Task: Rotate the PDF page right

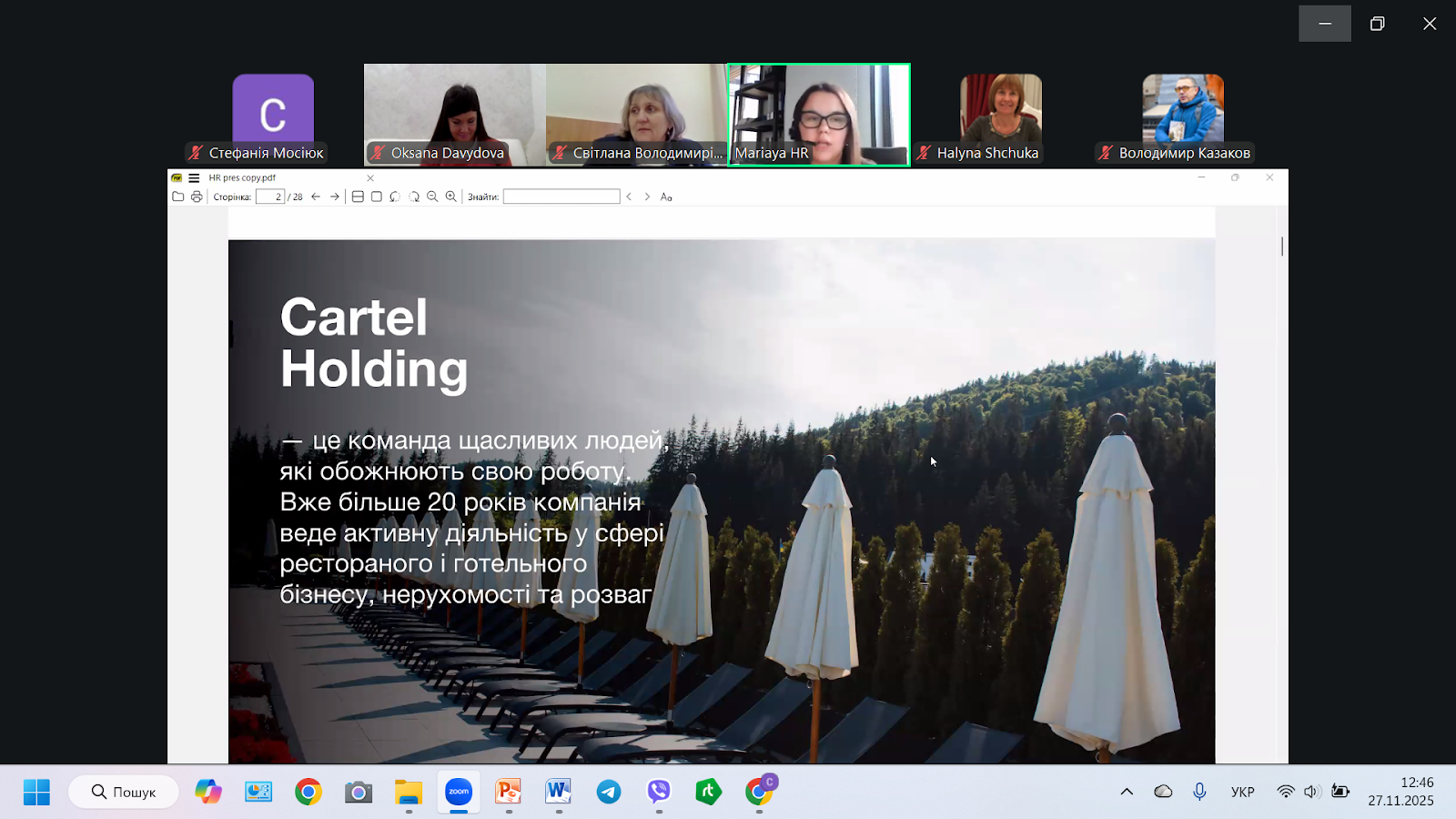Action: click(x=414, y=197)
